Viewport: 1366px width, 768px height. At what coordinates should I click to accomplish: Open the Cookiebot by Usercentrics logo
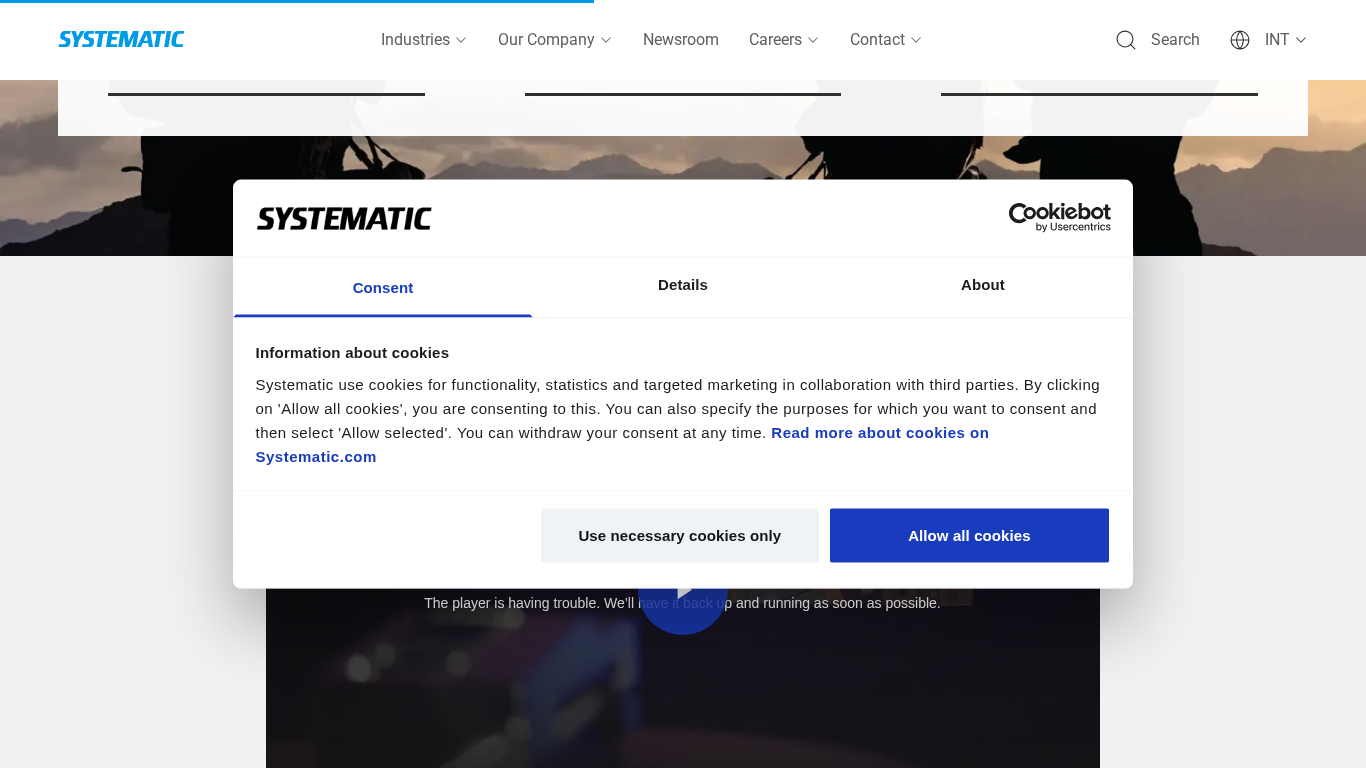click(1059, 217)
